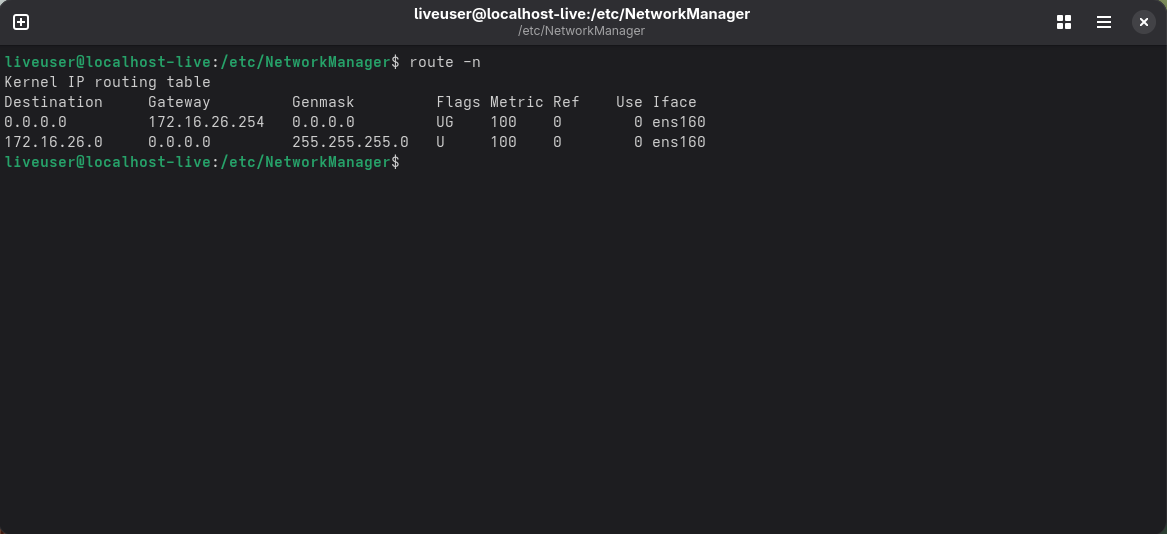Show the tab overview grid
The image size is (1167, 534).
point(1064,22)
